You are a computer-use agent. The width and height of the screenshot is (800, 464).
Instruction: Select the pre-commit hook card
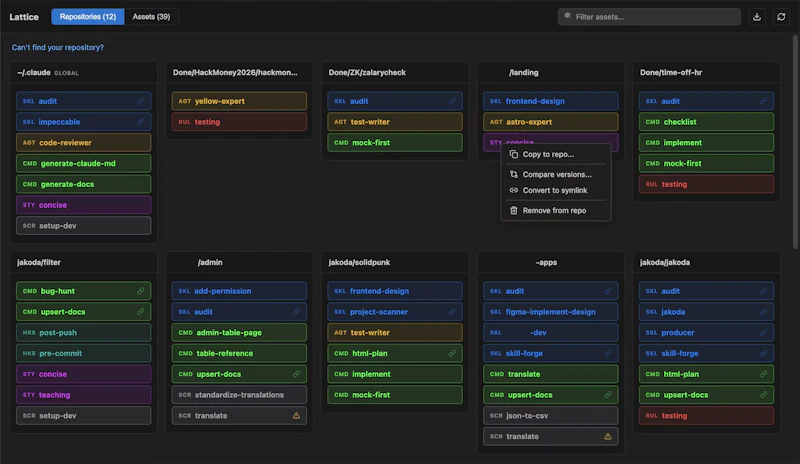84,353
